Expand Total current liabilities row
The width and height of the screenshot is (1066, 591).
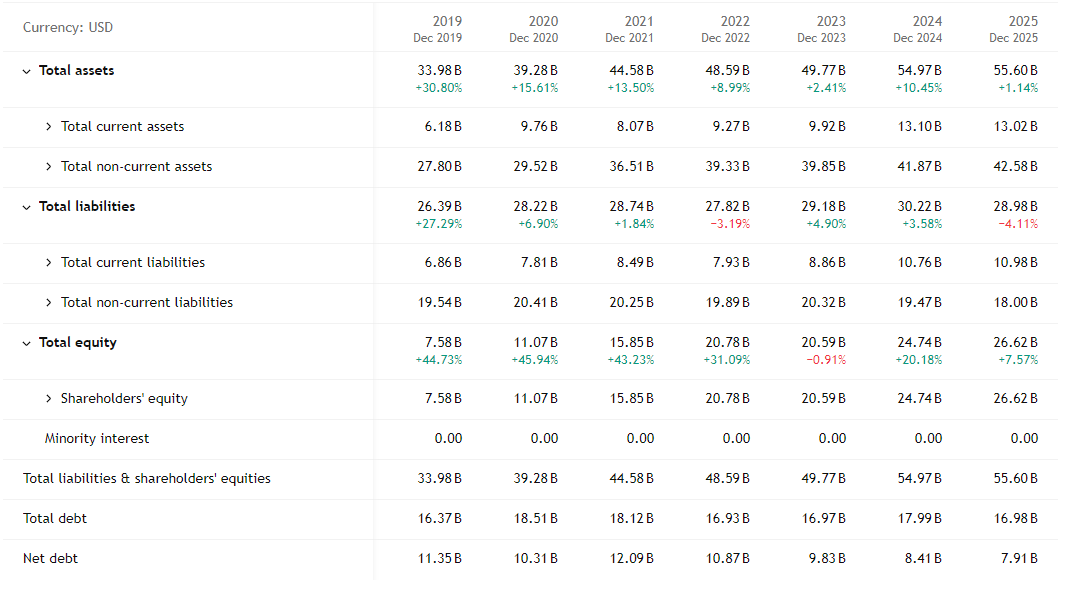pos(49,263)
